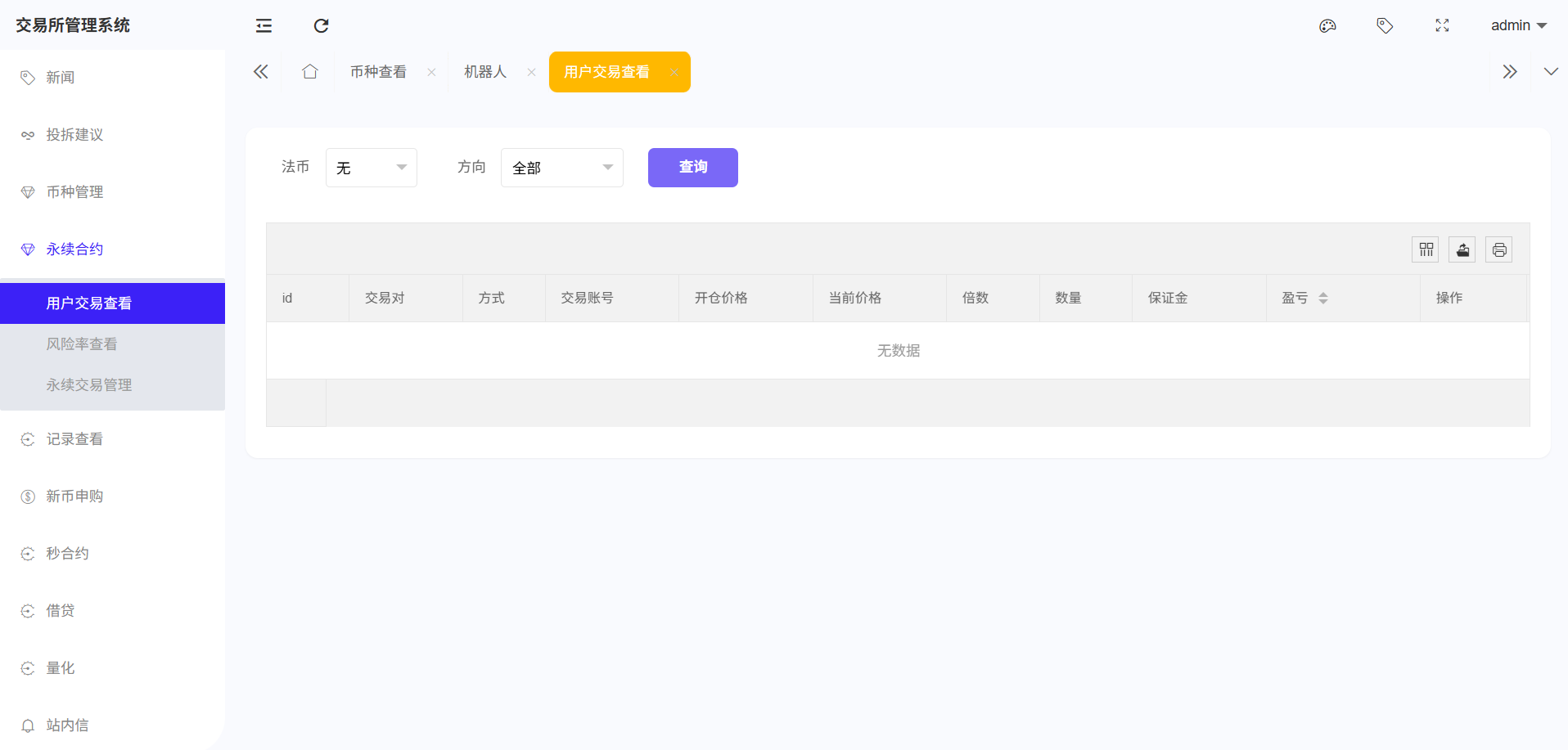The image size is (1568, 750).
Task: Sort table by 盈亏 column
Action: coord(1322,298)
